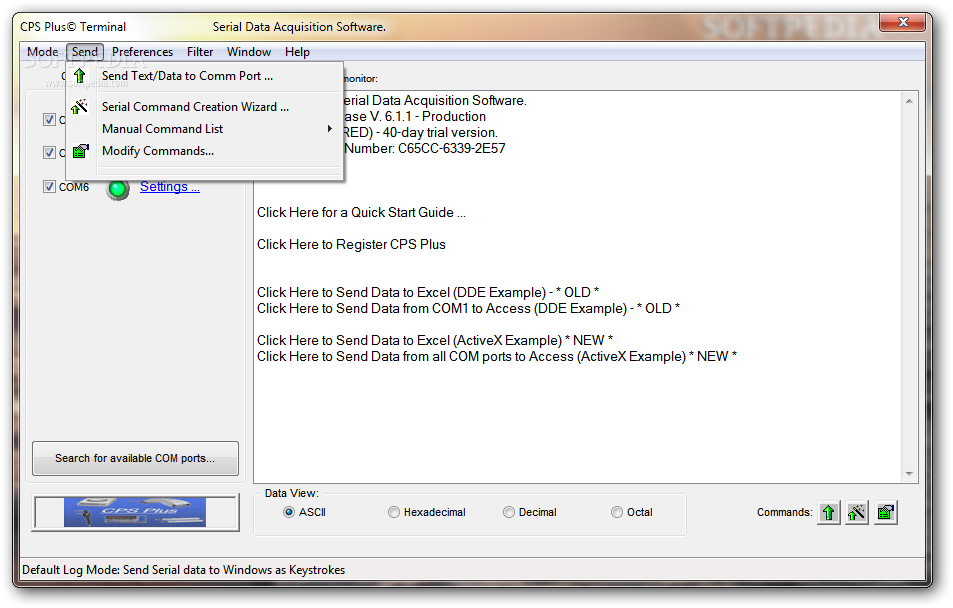Open the Help menu
Screen dimensions: 953x608
297,52
